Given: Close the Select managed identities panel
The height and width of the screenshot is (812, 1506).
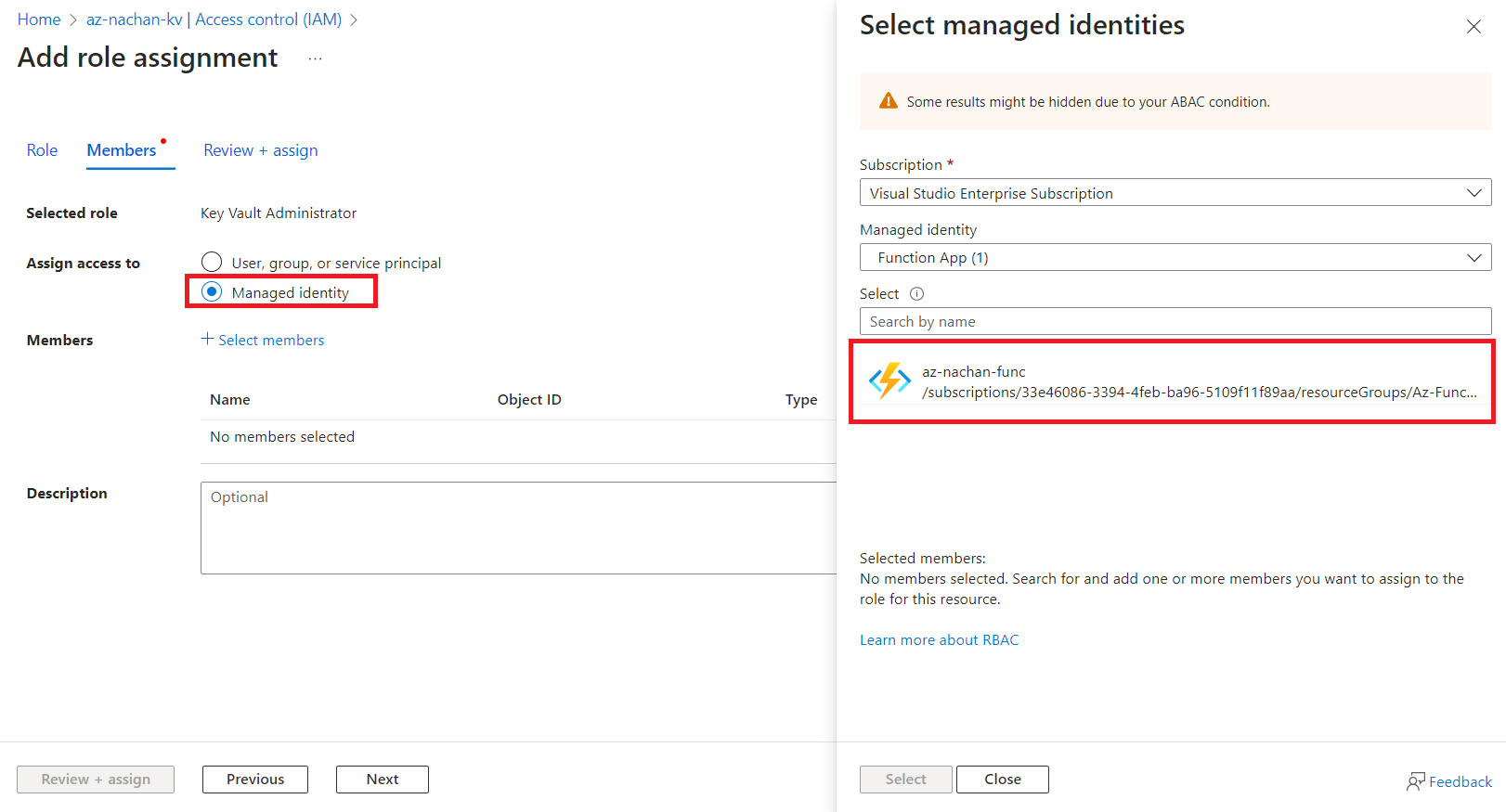Looking at the screenshot, I should pyautogui.click(x=1474, y=27).
